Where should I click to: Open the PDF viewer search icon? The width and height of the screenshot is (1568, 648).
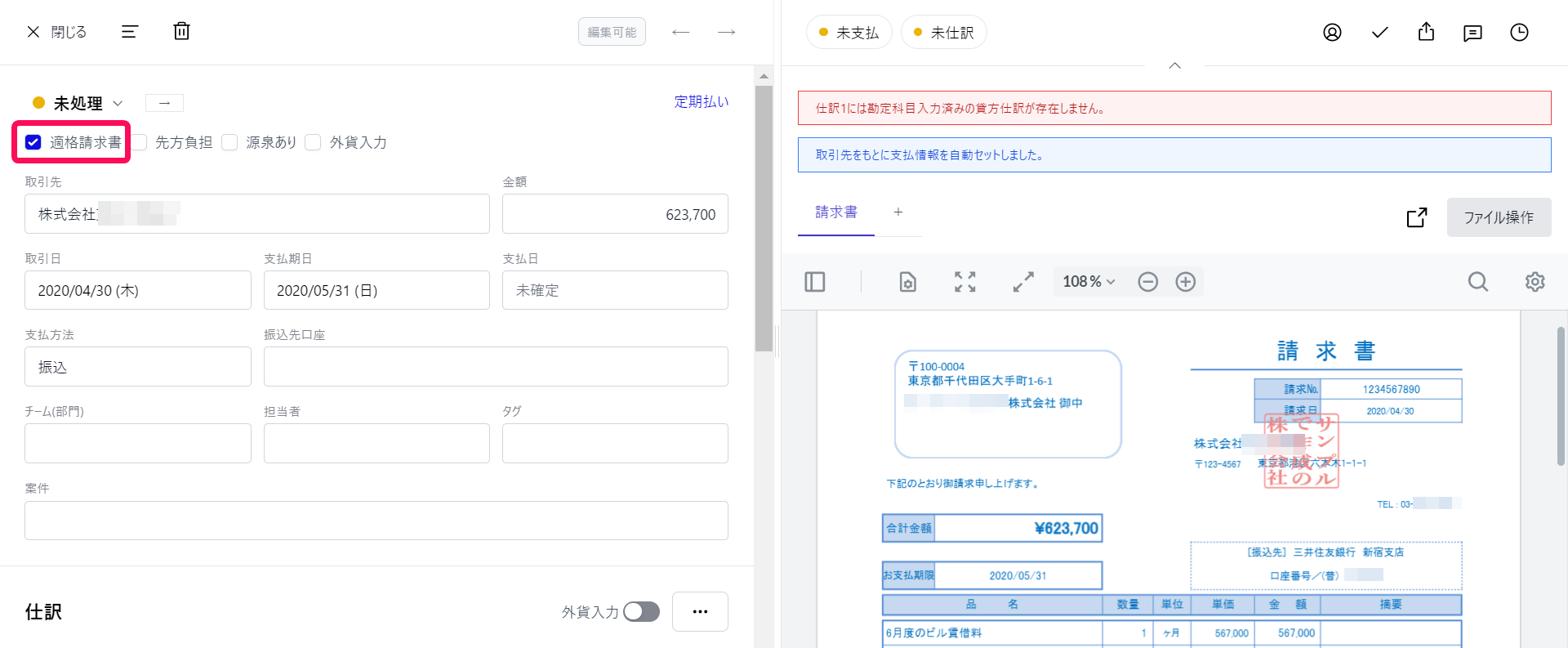coord(1477,282)
